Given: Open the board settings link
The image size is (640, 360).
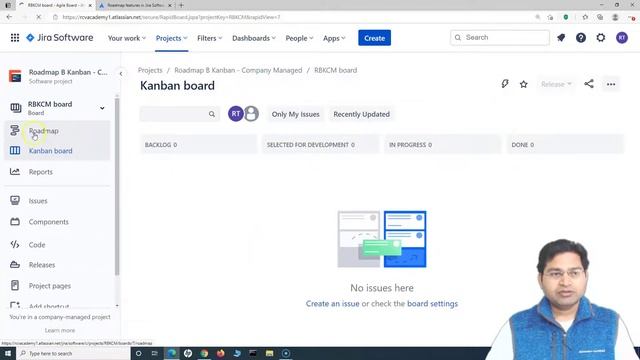Looking at the screenshot, I should tap(432, 304).
